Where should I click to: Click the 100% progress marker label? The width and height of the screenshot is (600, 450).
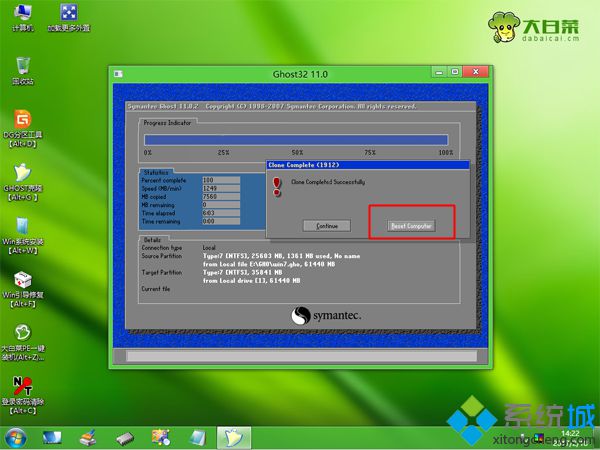445,152
